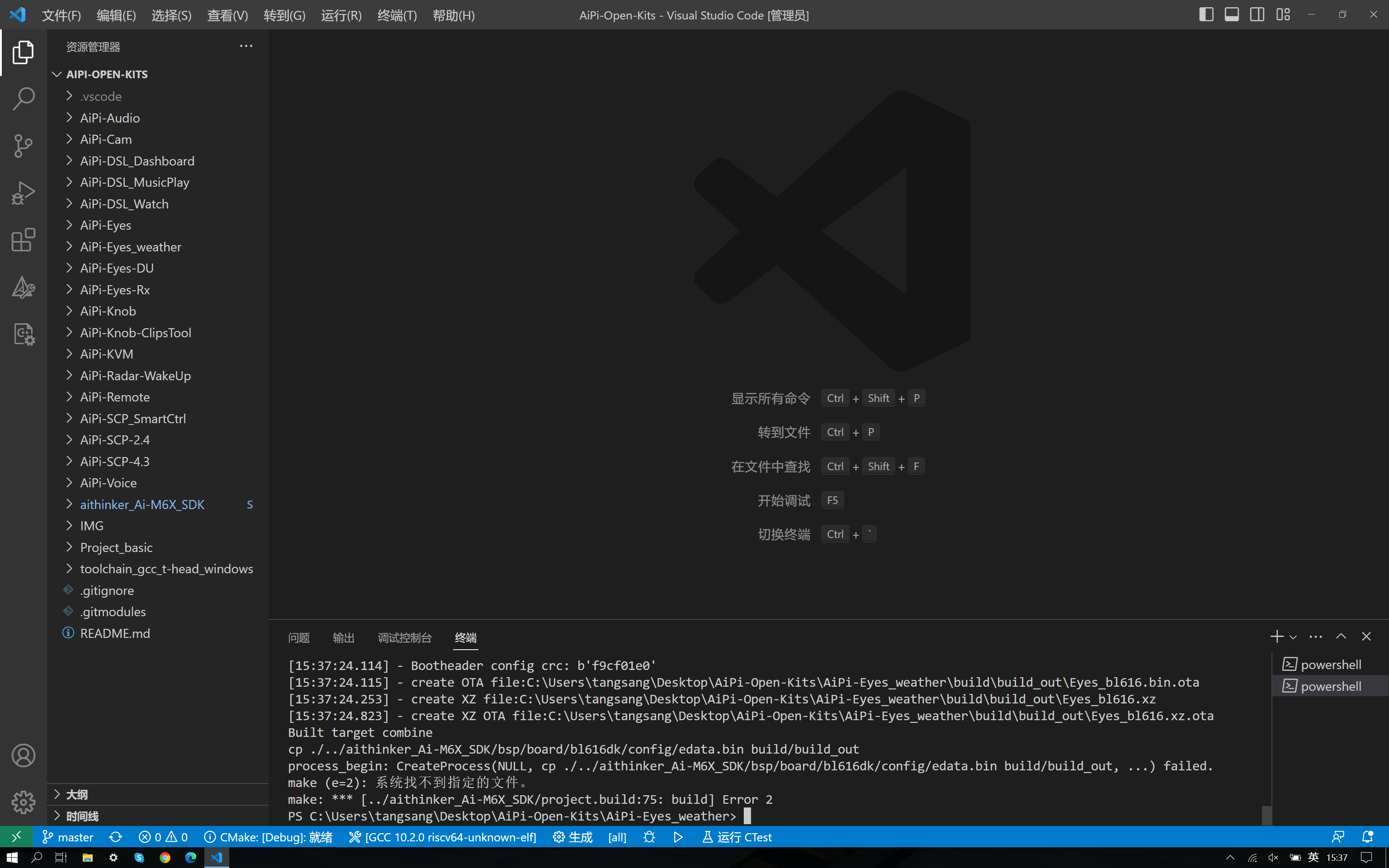Select the GCC 10.2.0 kit entry
The width and height of the screenshot is (1389, 868).
443,837
